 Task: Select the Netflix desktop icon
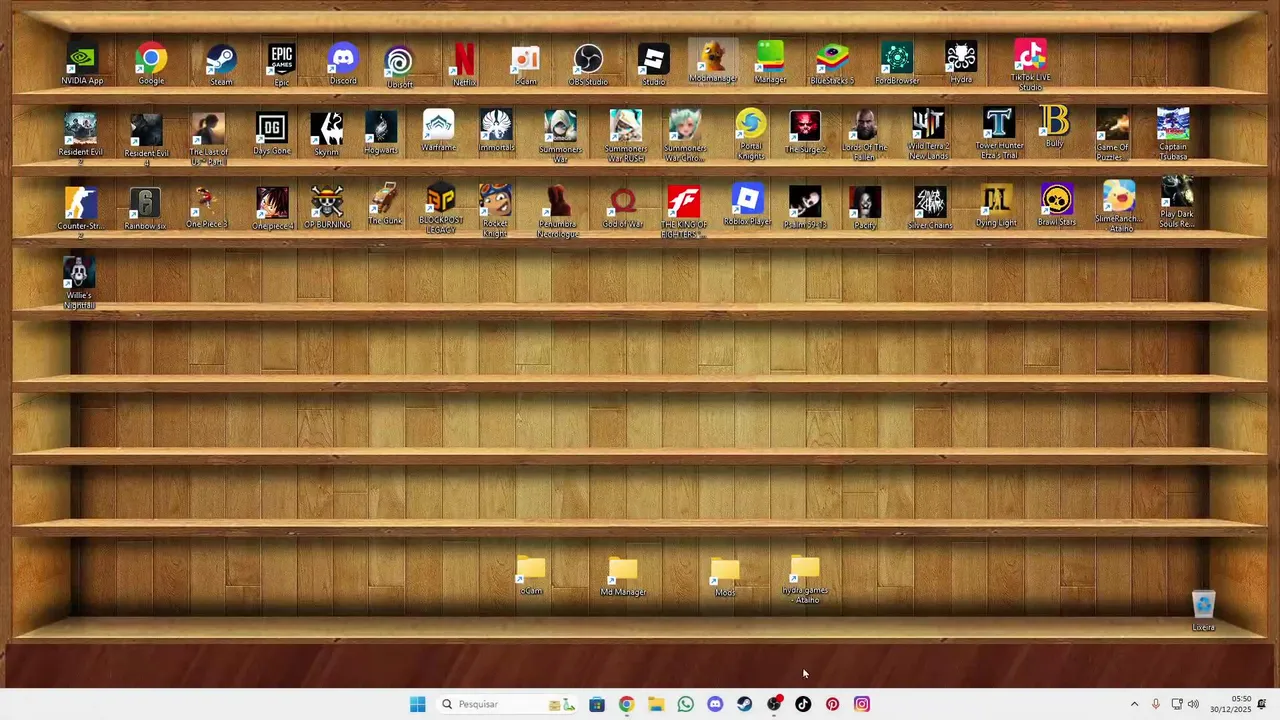[464, 65]
